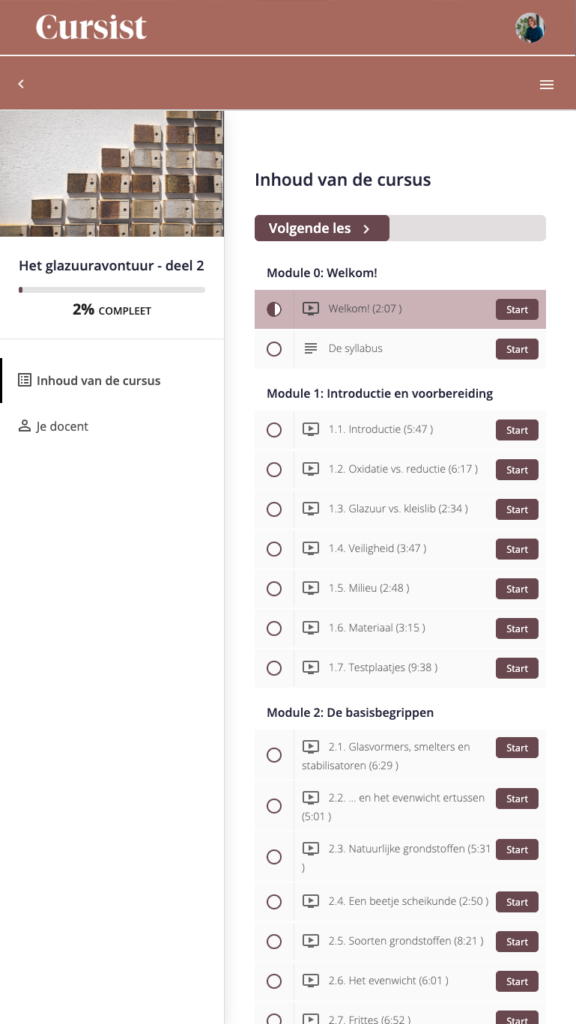Open the profile avatar in the header
This screenshot has height=1024, width=576.
click(531, 28)
